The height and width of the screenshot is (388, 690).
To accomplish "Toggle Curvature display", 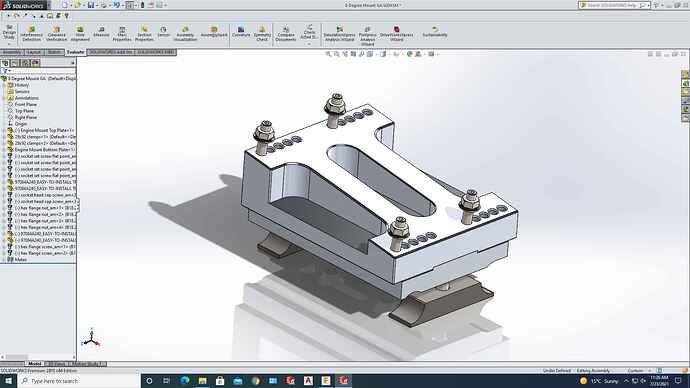I will (241, 32).
